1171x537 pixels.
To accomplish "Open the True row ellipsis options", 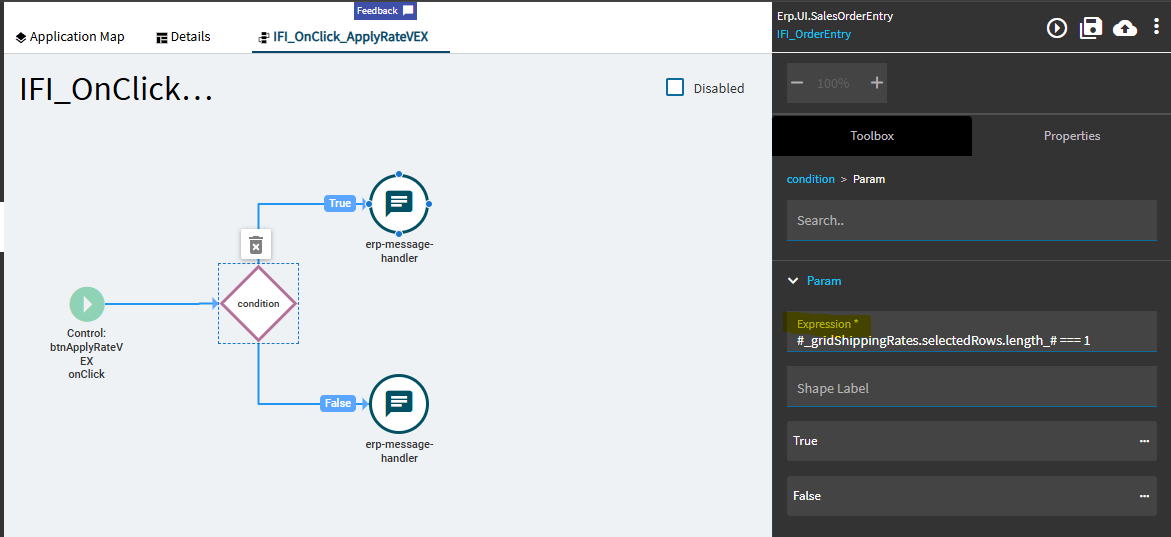I will coord(1144,441).
